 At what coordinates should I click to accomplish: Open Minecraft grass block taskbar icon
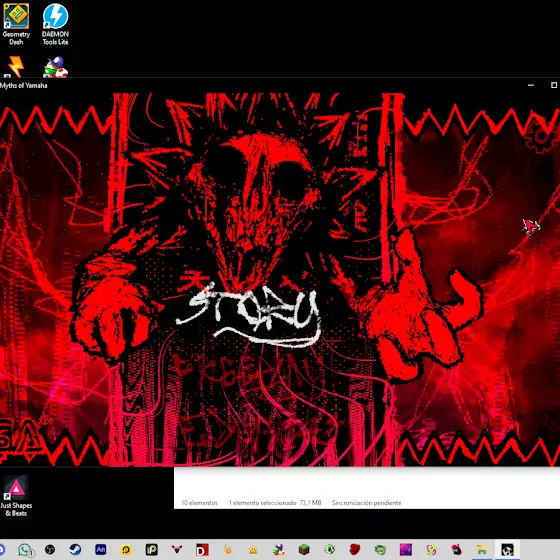304,550
